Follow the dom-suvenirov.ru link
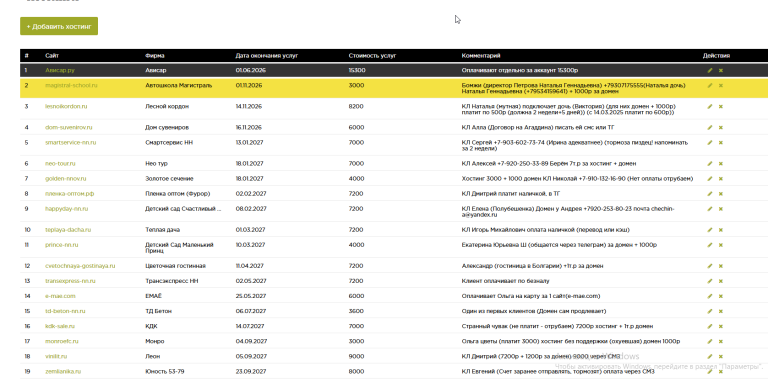The width and height of the screenshot is (768, 383). tap(69, 127)
